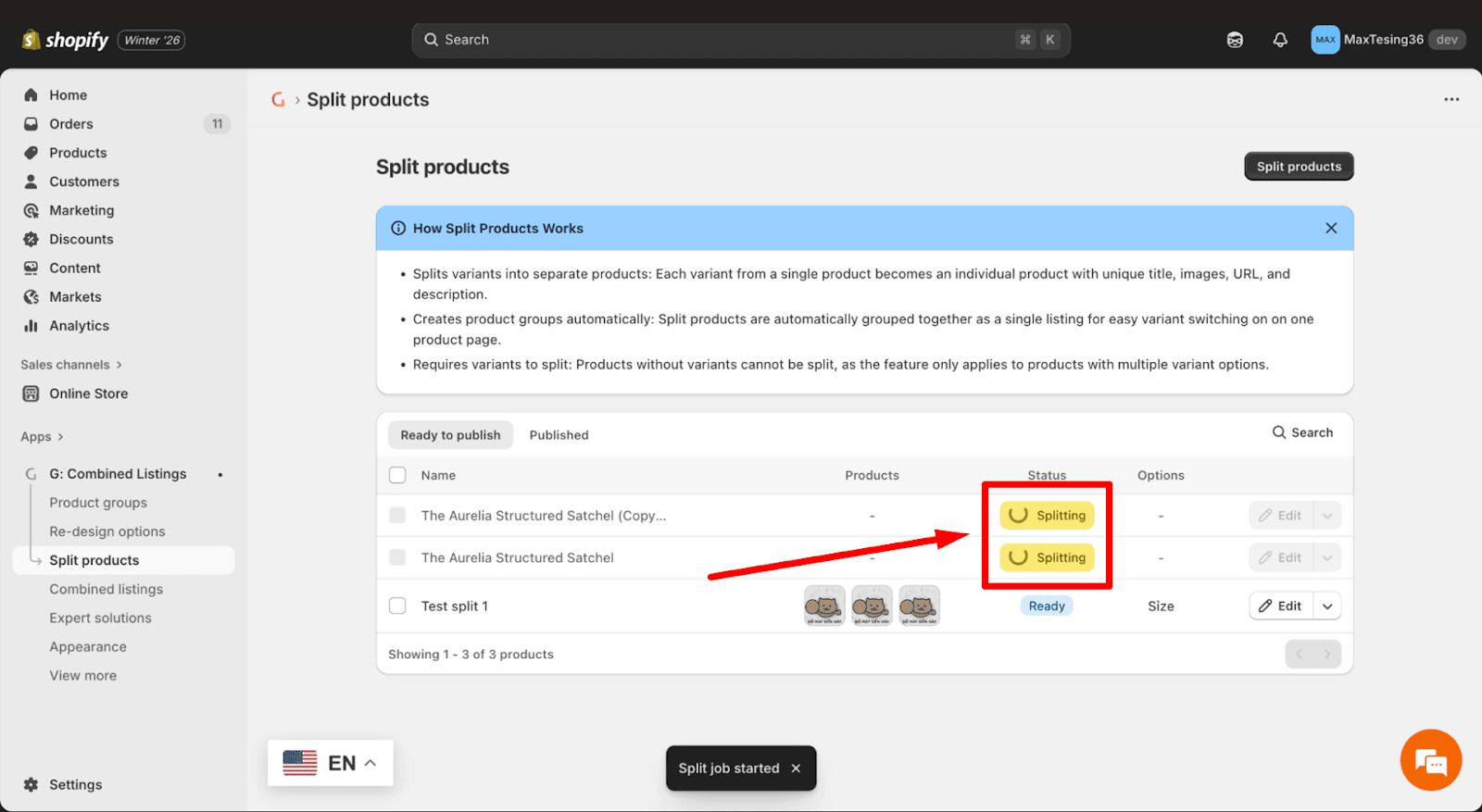Dismiss the How Split Products Works banner
Viewport: 1482px width, 812px height.
pos(1331,228)
